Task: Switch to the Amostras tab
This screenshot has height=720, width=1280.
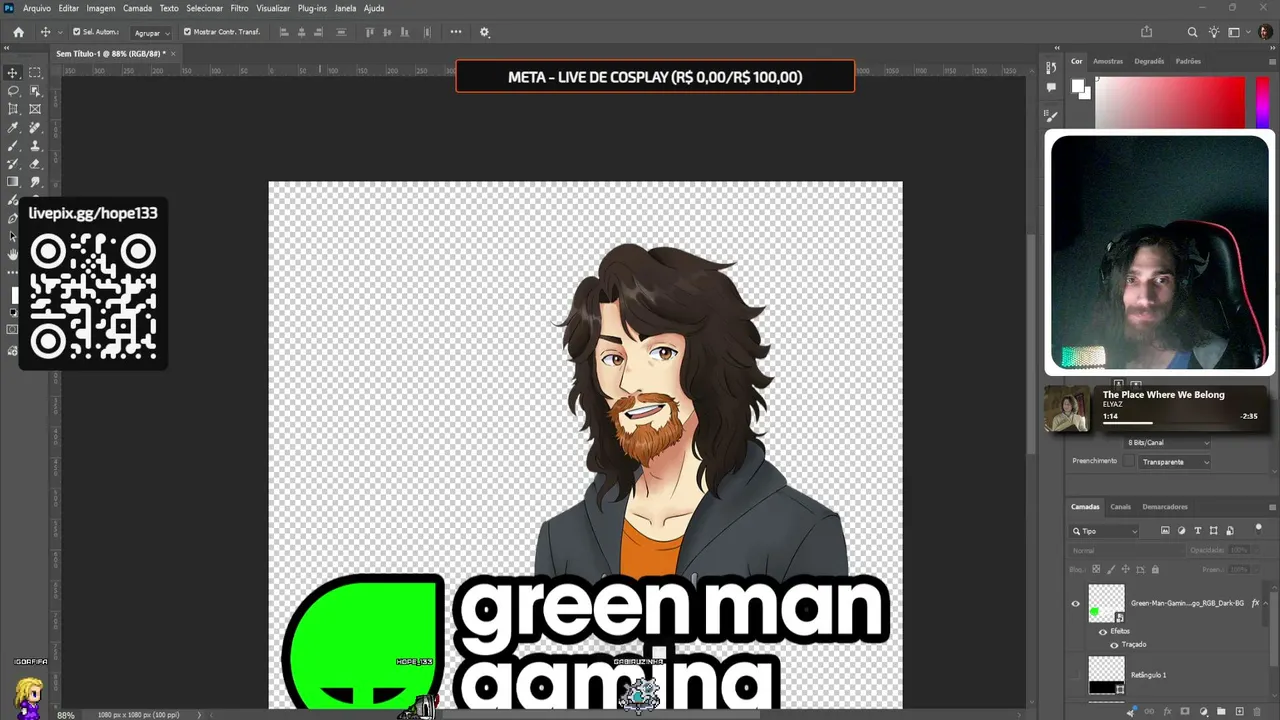Action: coord(1108,61)
